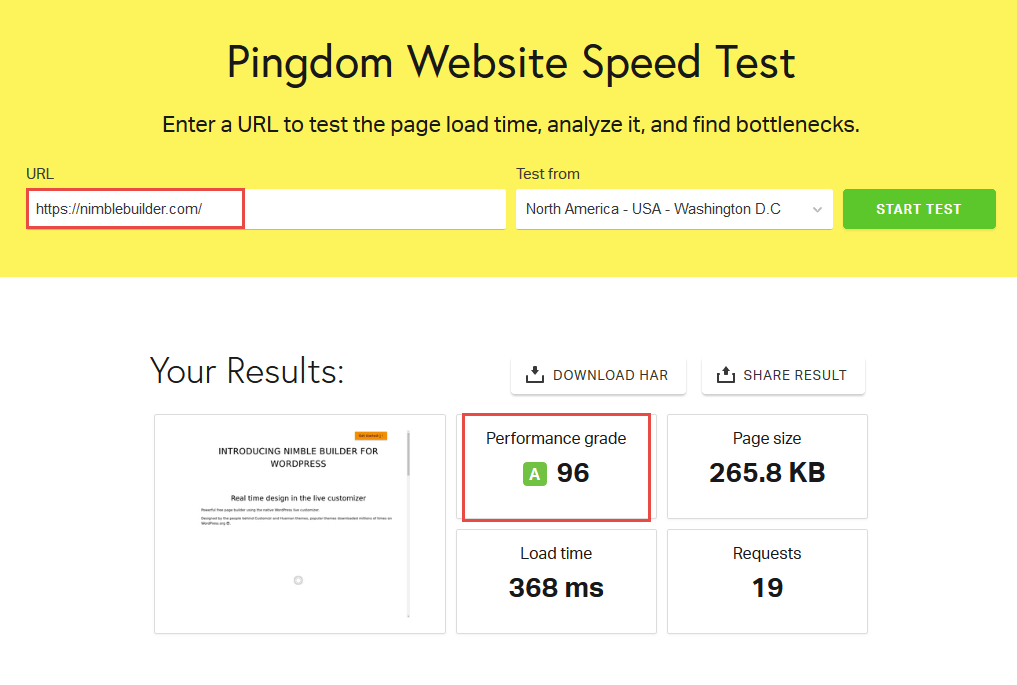Click the dropdown arrow on the Test from selector
This screenshot has height=685, width=1017.
point(818,209)
